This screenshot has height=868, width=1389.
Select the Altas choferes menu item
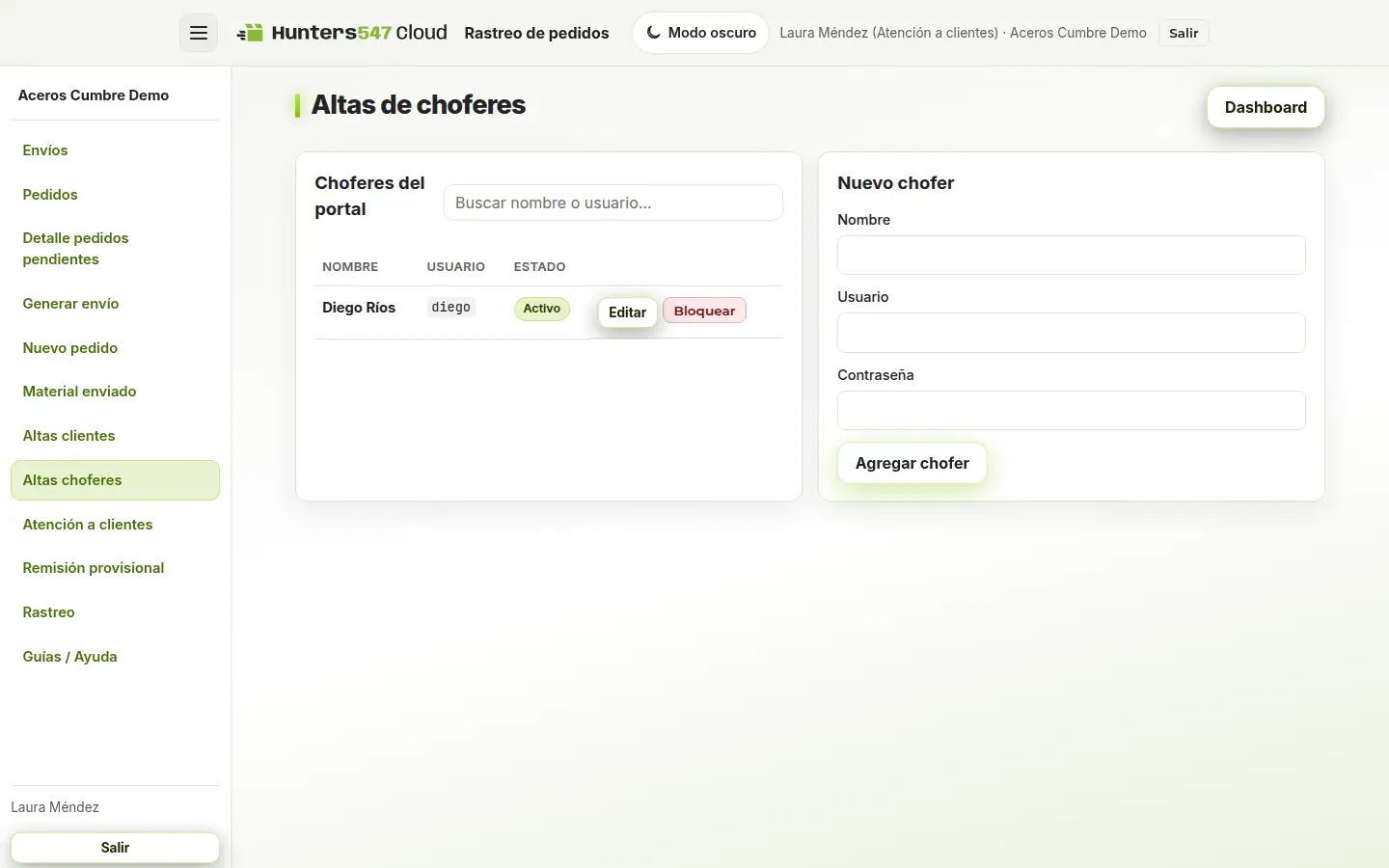pyautogui.click(x=115, y=480)
